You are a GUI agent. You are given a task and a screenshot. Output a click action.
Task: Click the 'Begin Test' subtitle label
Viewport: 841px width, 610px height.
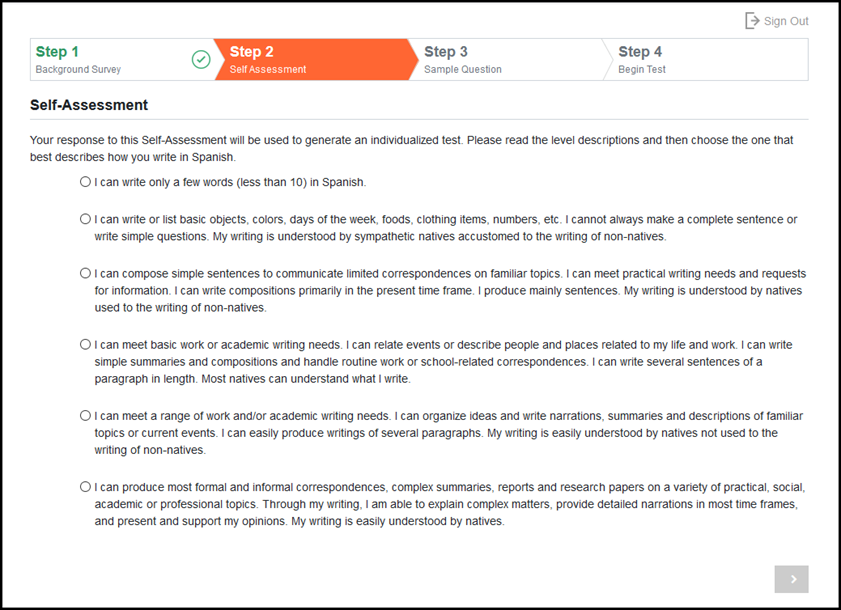[641, 69]
